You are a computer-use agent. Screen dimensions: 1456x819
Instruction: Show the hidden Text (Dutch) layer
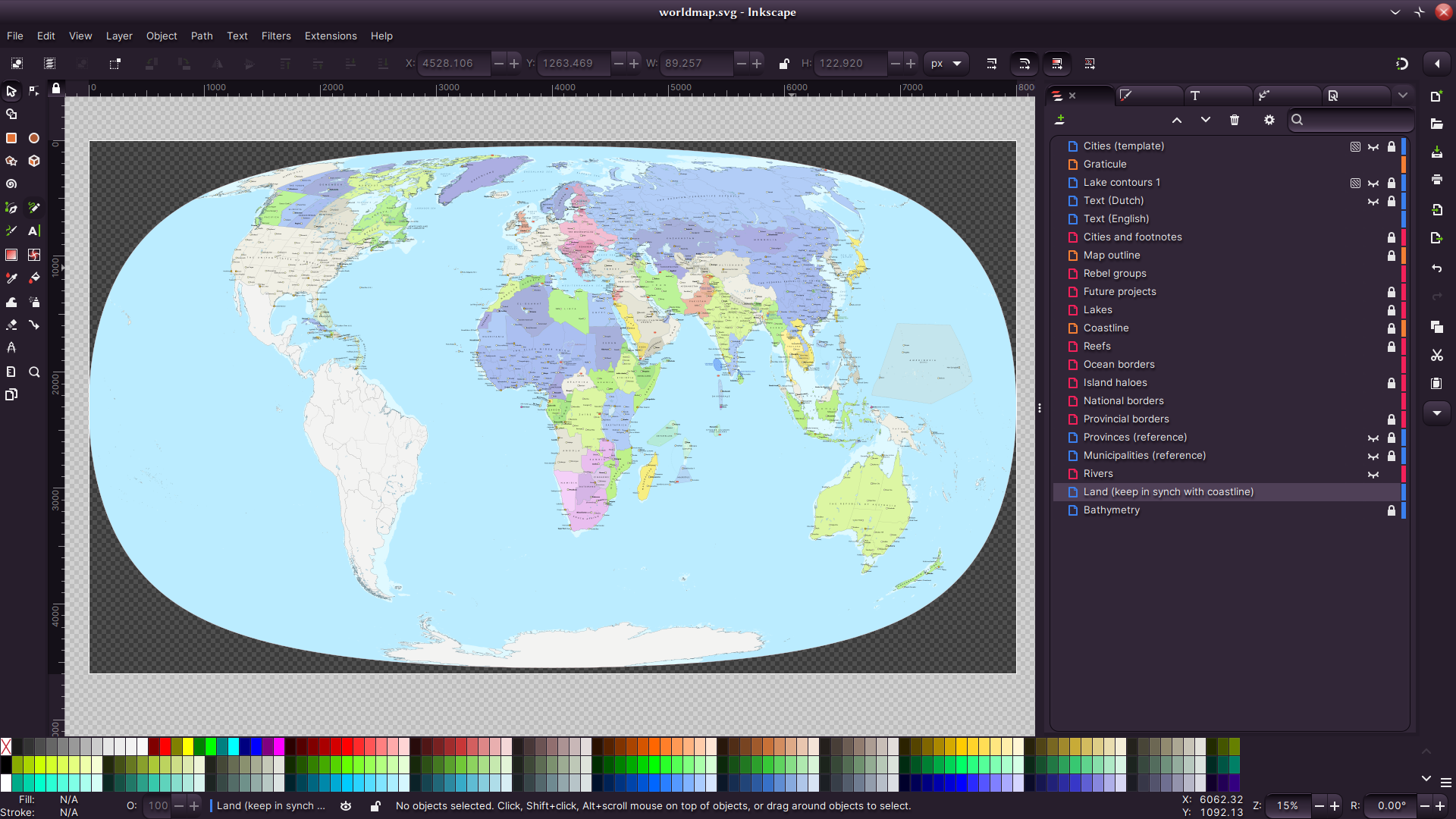[1373, 201]
